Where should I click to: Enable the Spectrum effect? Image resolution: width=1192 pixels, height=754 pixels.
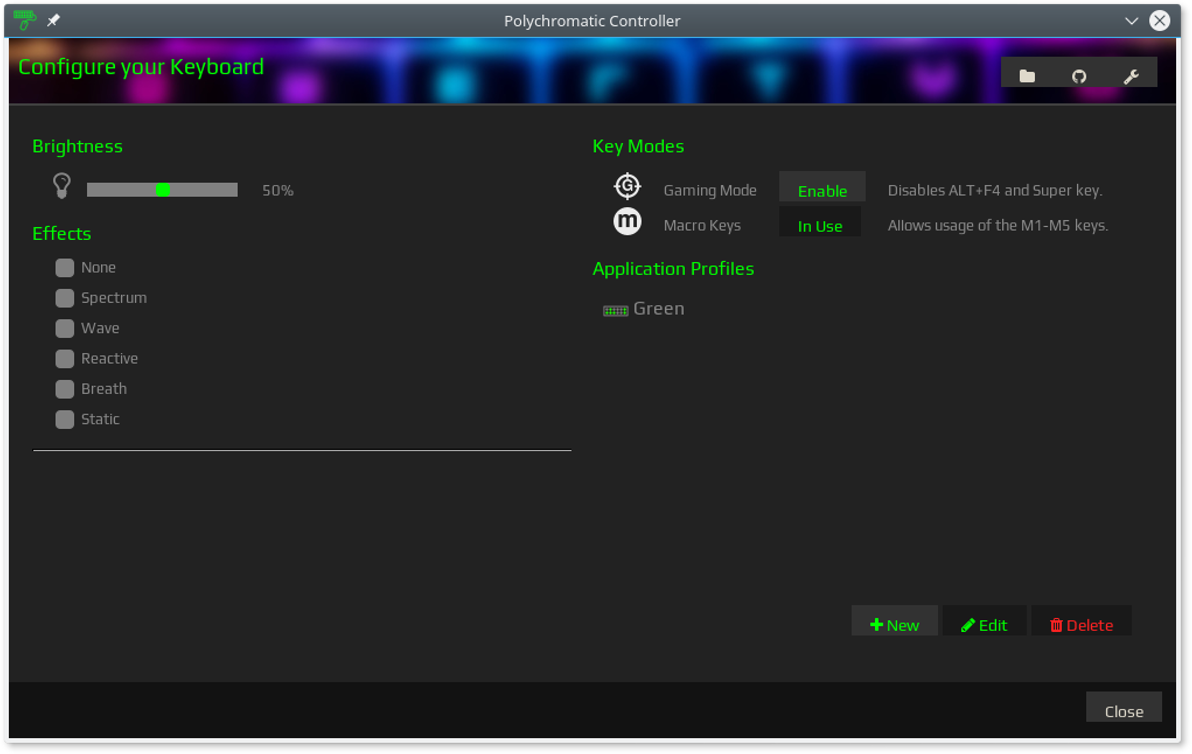coord(64,298)
